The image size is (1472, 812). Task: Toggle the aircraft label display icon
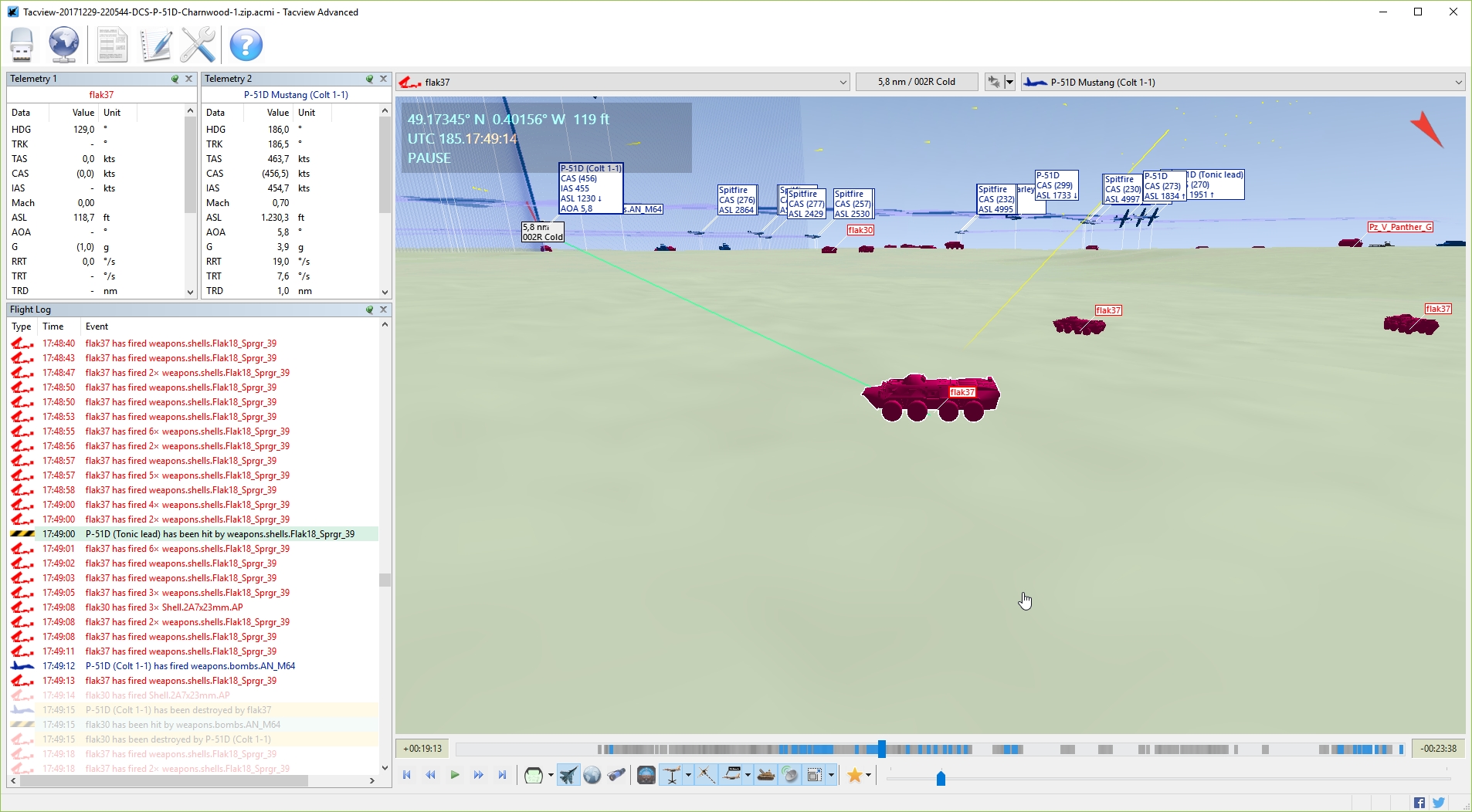click(733, 775)
